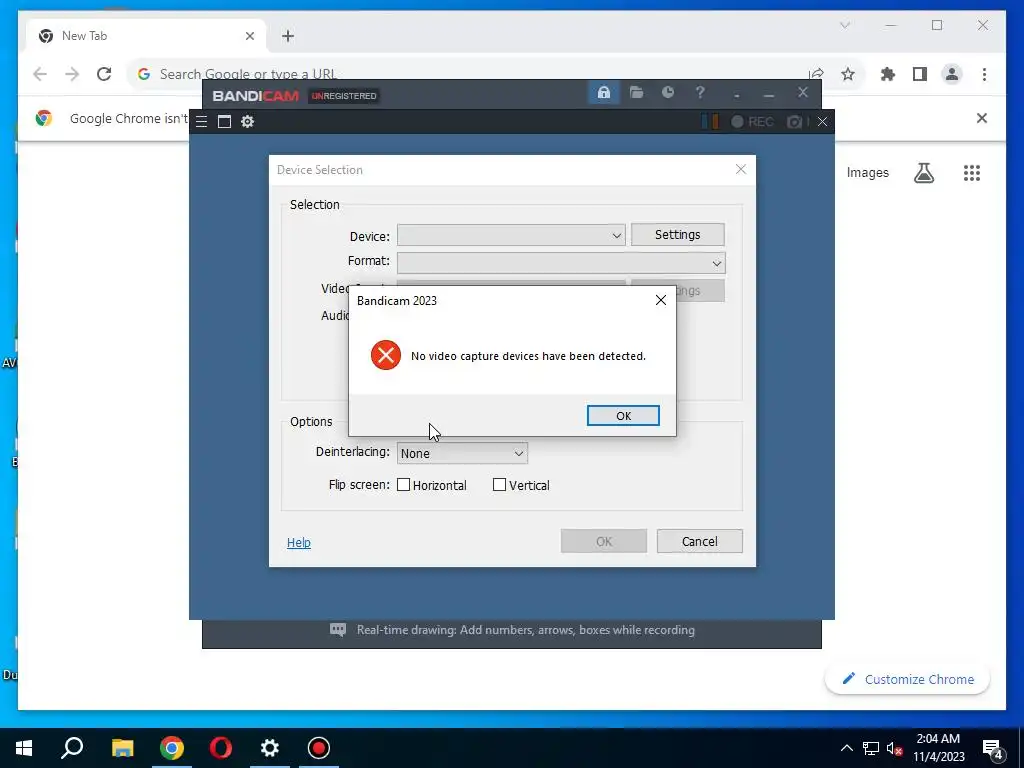Open the Bandicam hamburger menu icon
The height and width of the screenshot is (768, 1024).
pos(201,121)
